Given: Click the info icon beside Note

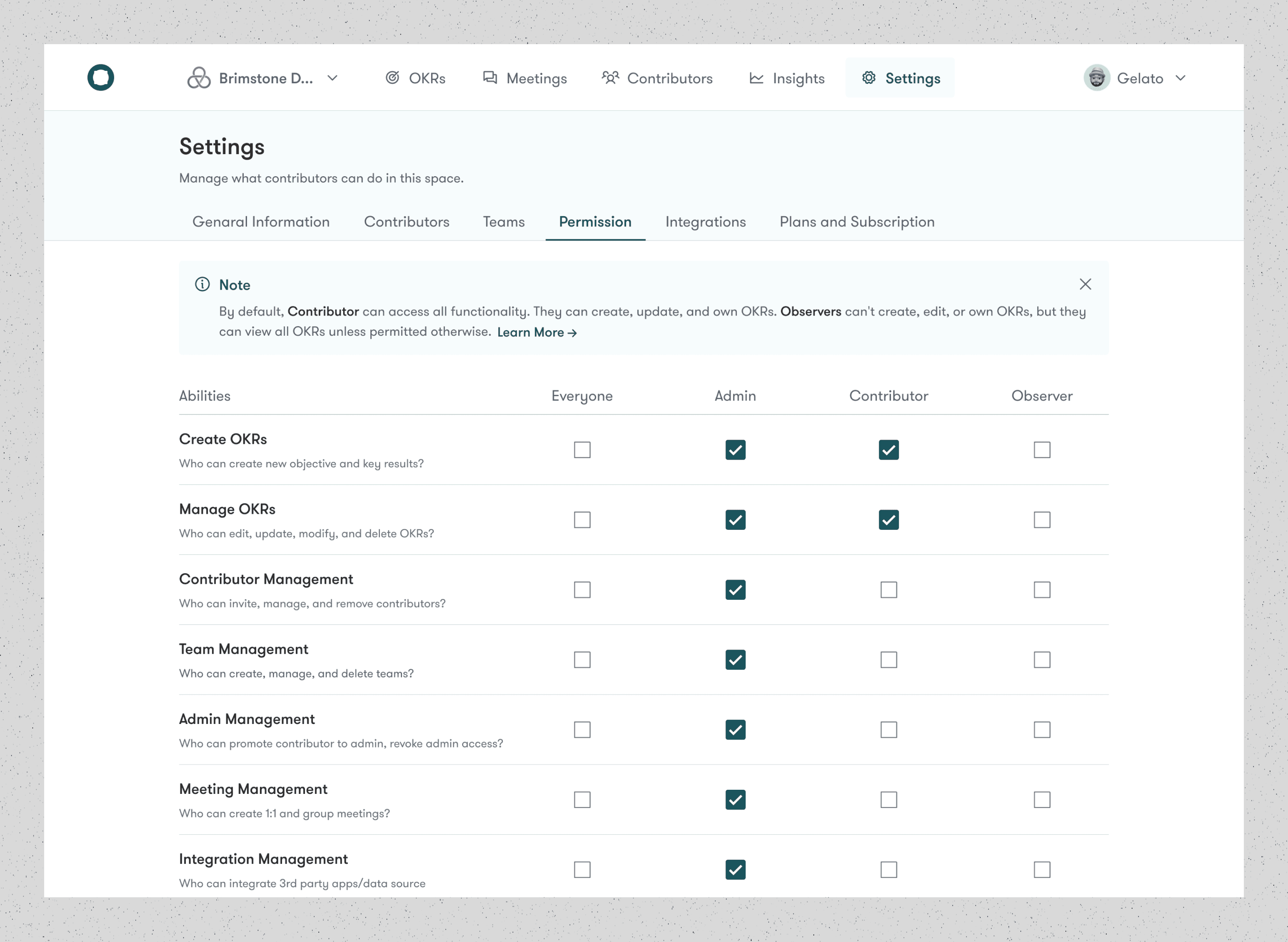Looking at the screenshot, I should tap(202, 284).
